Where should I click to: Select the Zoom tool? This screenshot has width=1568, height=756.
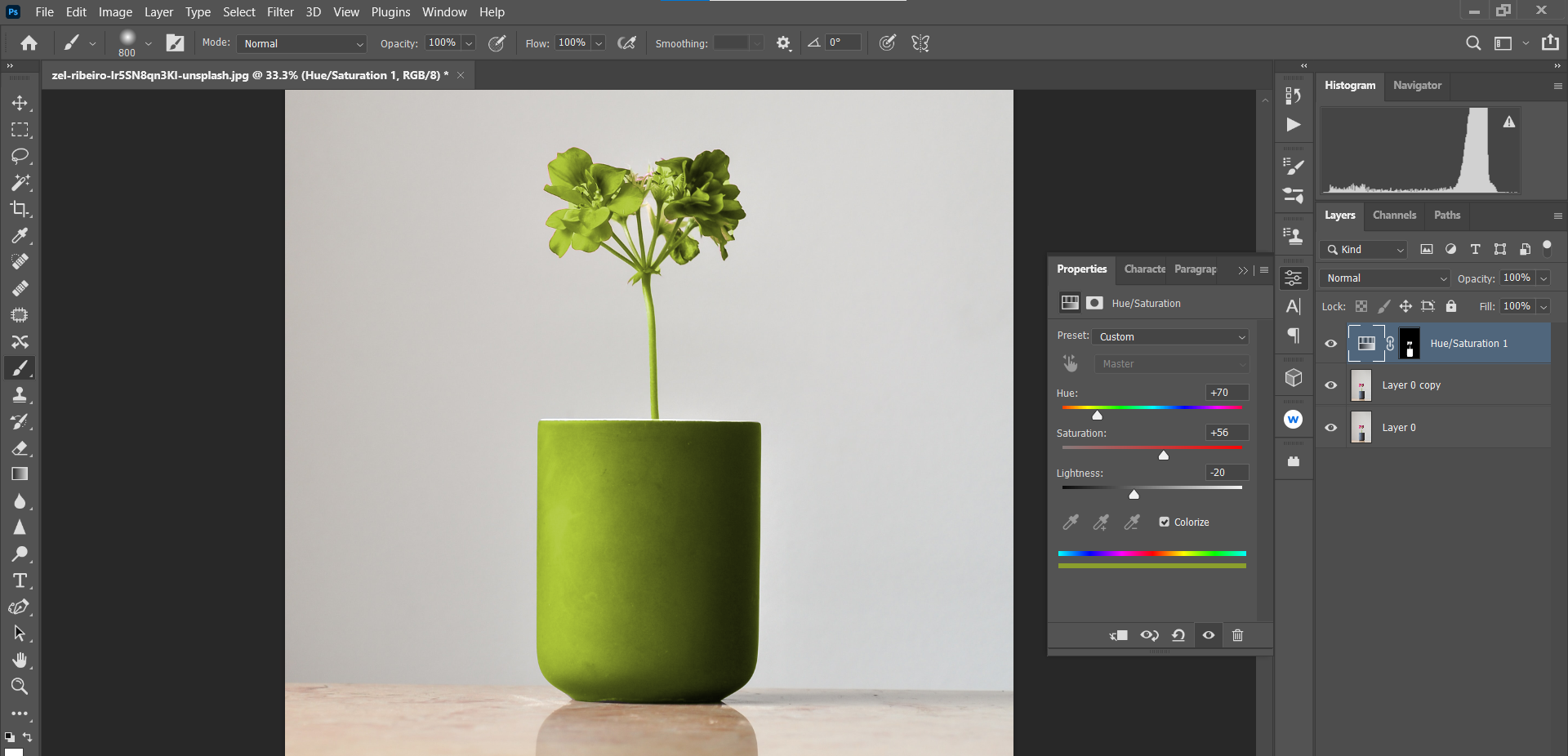click(x=20, y=687)
